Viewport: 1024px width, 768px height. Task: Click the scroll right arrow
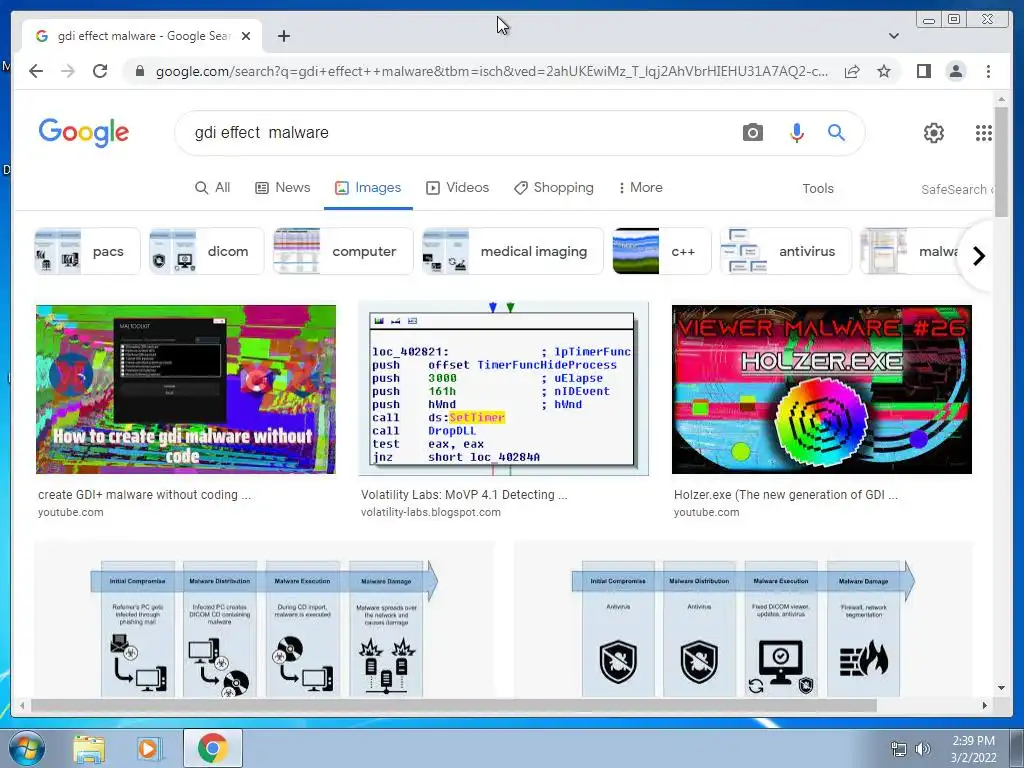pos(985,705)
